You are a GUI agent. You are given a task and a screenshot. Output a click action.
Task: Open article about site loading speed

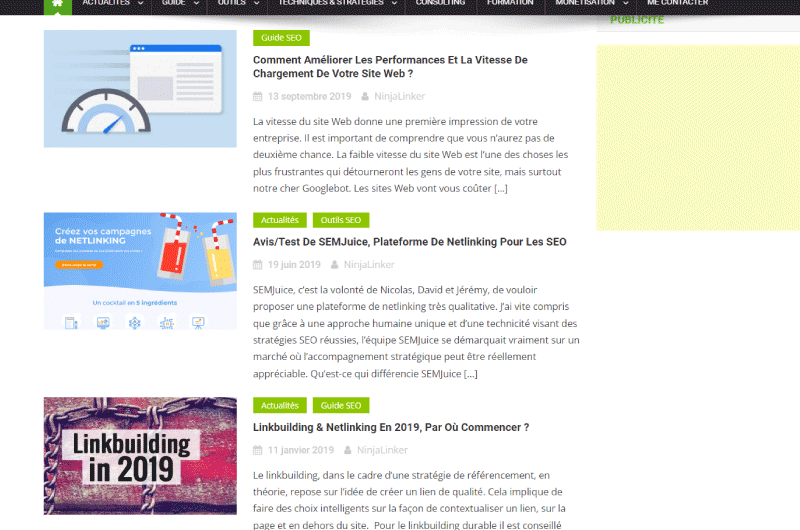390,67
